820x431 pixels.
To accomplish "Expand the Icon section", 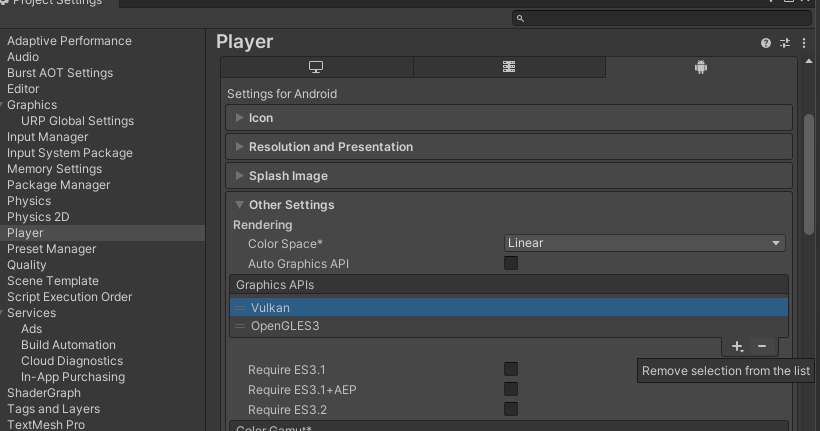I will coord(509,118).
